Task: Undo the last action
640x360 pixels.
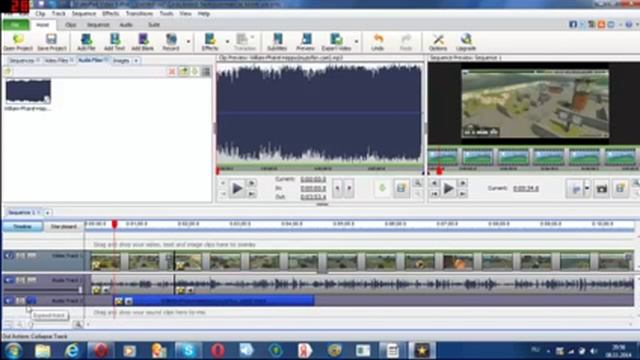Action: tap(378, 42)
